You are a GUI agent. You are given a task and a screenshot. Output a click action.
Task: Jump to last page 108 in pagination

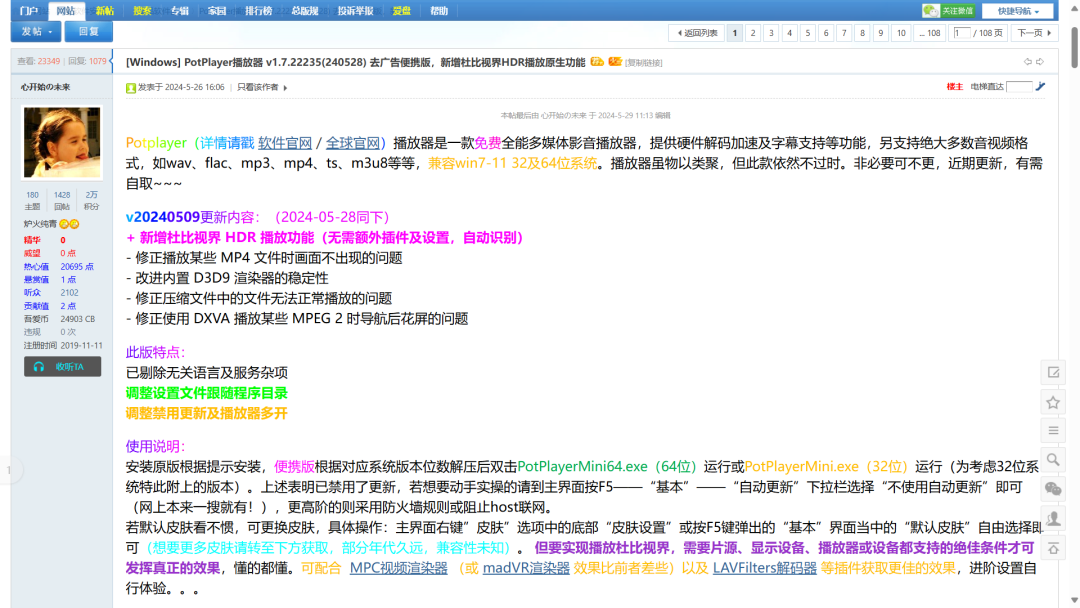930,33
